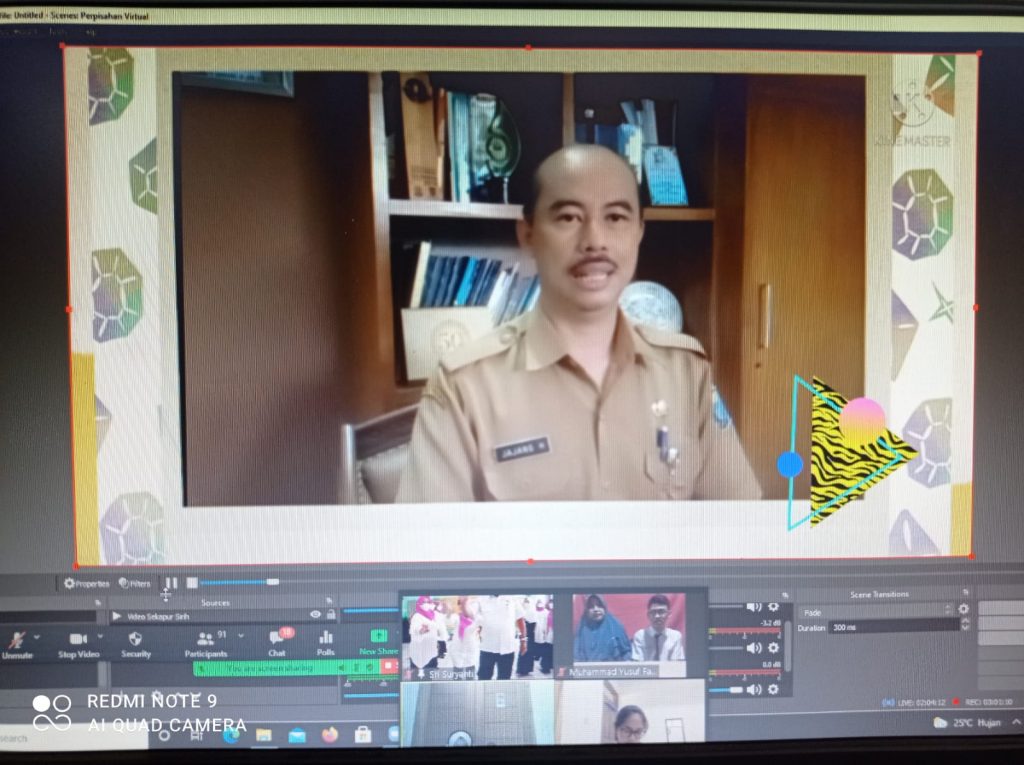Image resolution: width=1024 pixels, height=765 pixels.
Task: Toggle lock on Video Sekapur Sirih source
Action: click(330, 615)
